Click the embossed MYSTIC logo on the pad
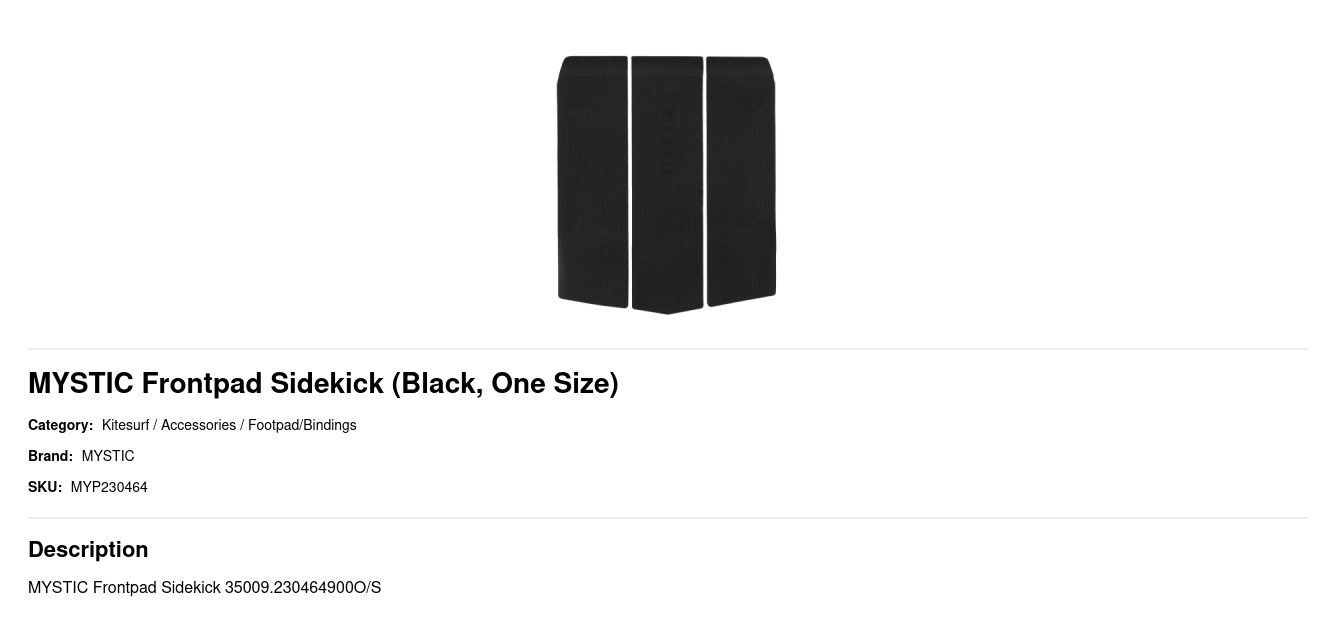This screenshot has height=627, width=1328. [x=668, y=145]
